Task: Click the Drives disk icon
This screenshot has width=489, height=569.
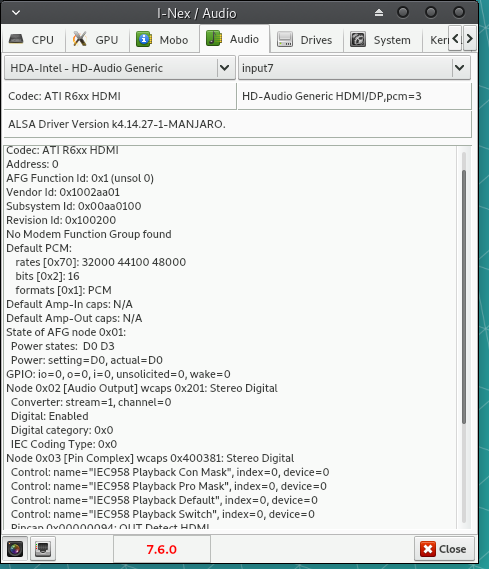Action: [x=285, y=39]
